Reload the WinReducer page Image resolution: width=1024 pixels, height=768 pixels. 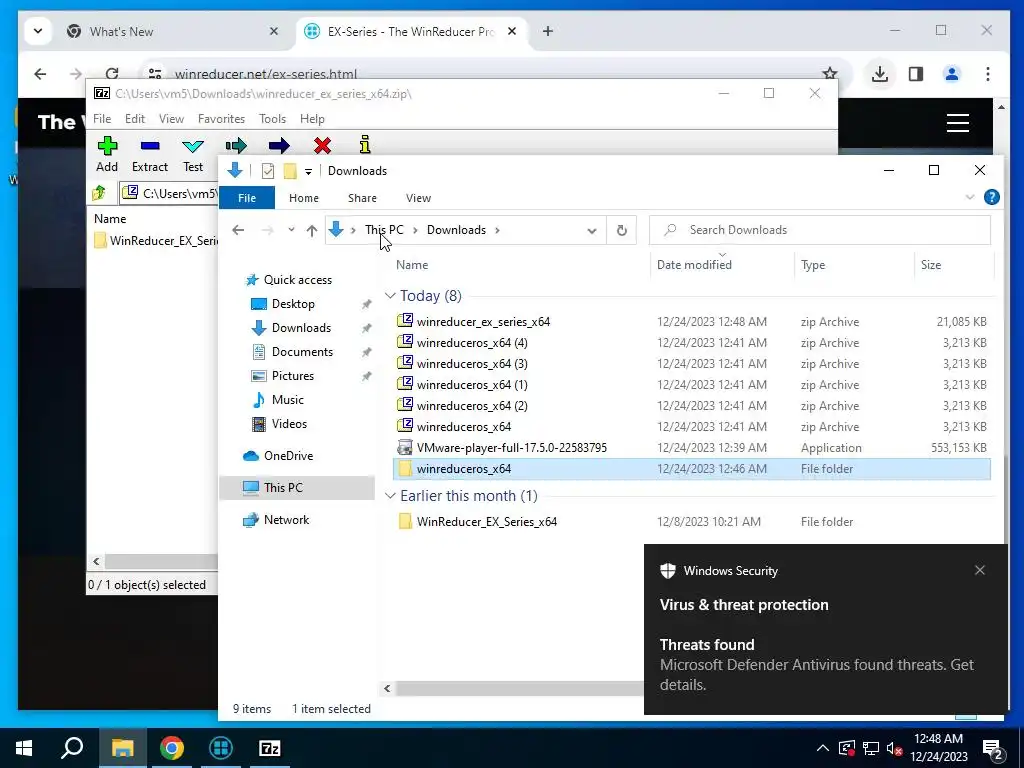tap(112, 74)
